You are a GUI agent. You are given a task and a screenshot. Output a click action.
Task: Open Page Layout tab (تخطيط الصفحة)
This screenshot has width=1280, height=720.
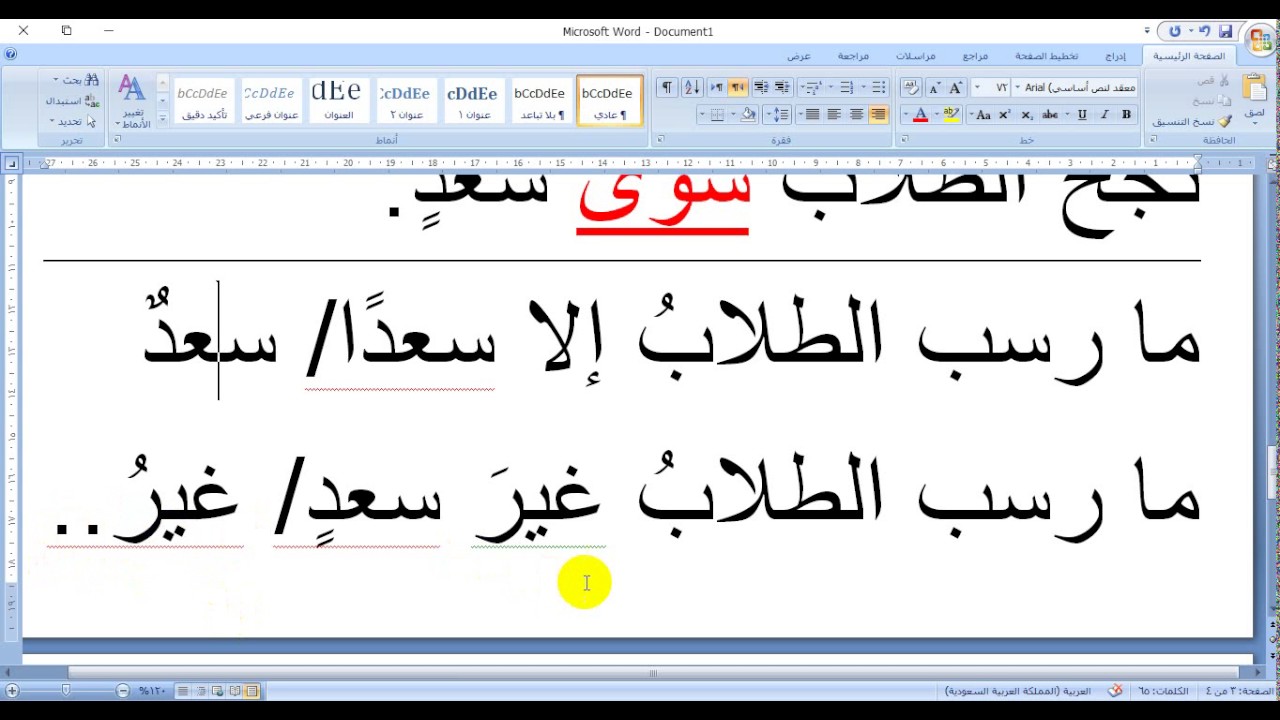tap(1047, 56)
